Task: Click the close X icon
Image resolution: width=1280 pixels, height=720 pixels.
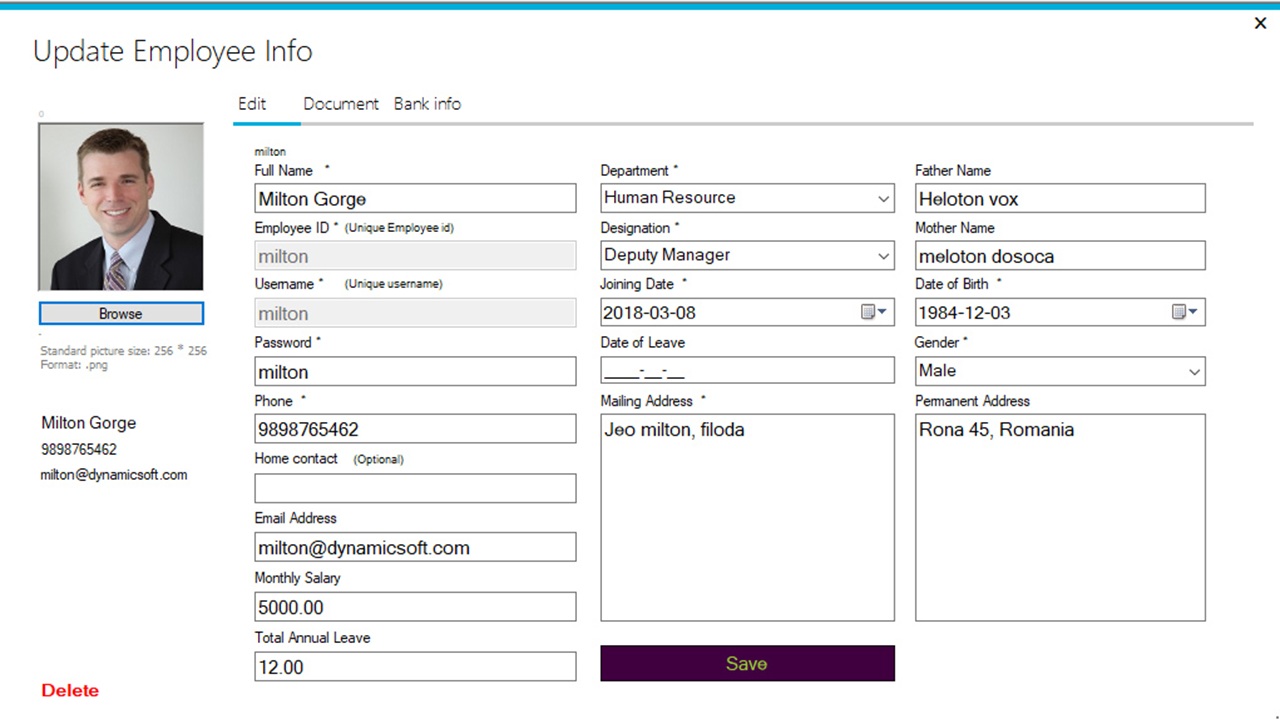Action: [x=1260, y=22]
